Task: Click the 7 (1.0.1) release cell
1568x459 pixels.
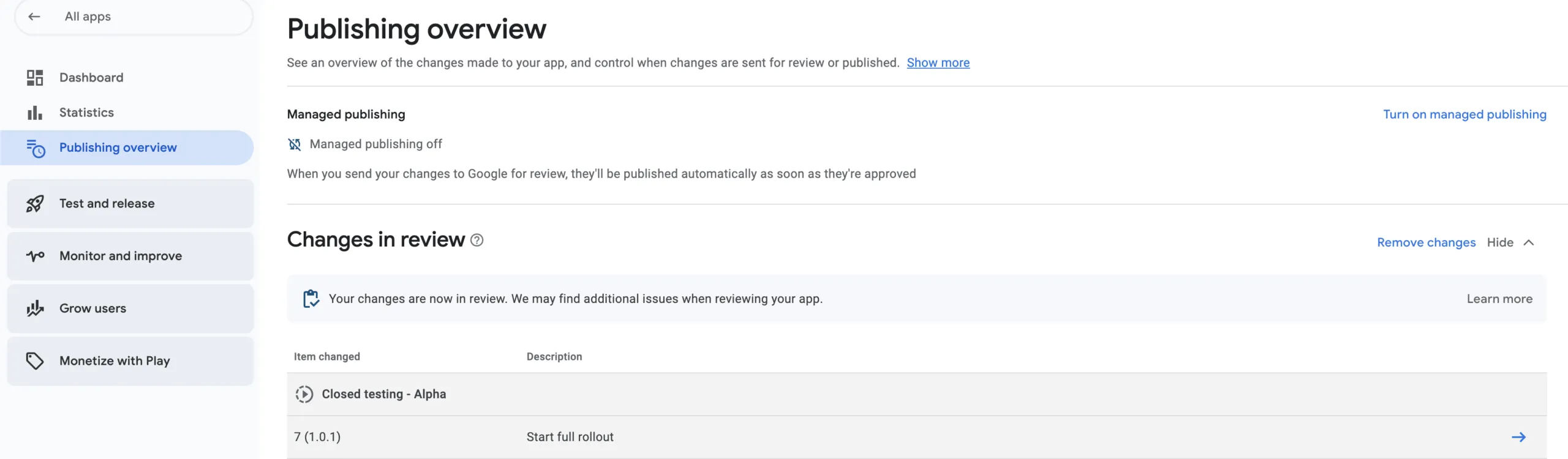Action: point(317,437)
